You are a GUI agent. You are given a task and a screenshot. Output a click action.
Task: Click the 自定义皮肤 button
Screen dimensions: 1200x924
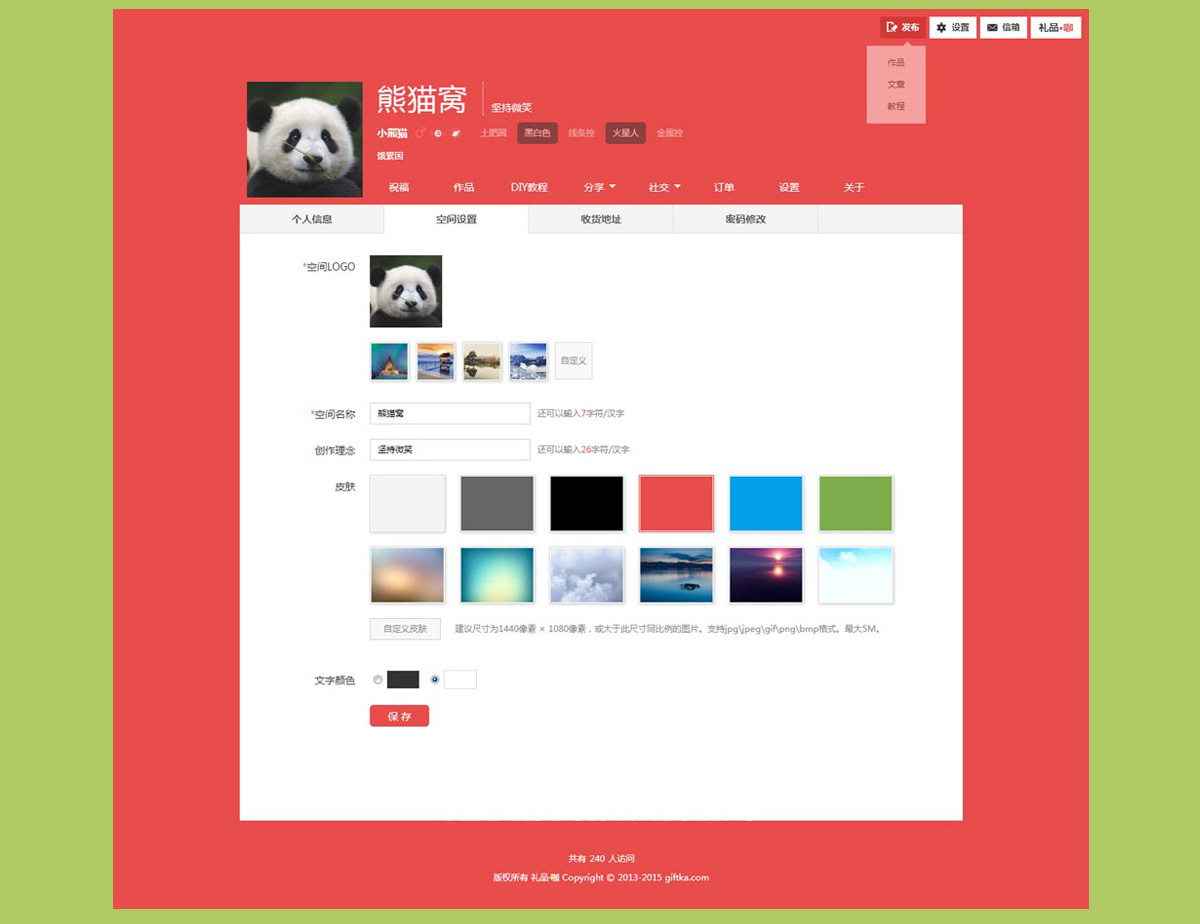pos(405,629)
